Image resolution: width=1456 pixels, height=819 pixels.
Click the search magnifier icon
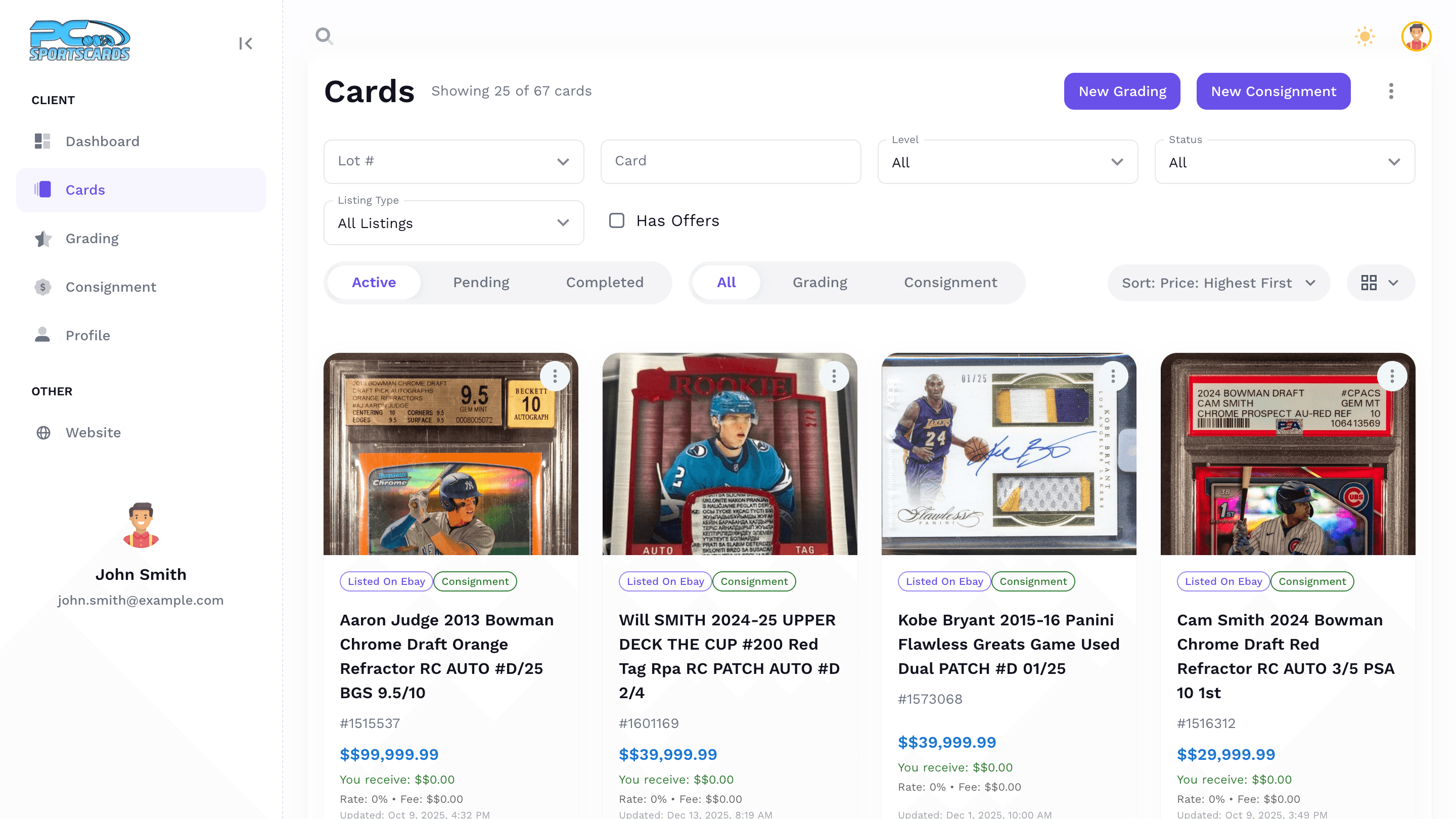pyautogui.click(x=324, y=36)
